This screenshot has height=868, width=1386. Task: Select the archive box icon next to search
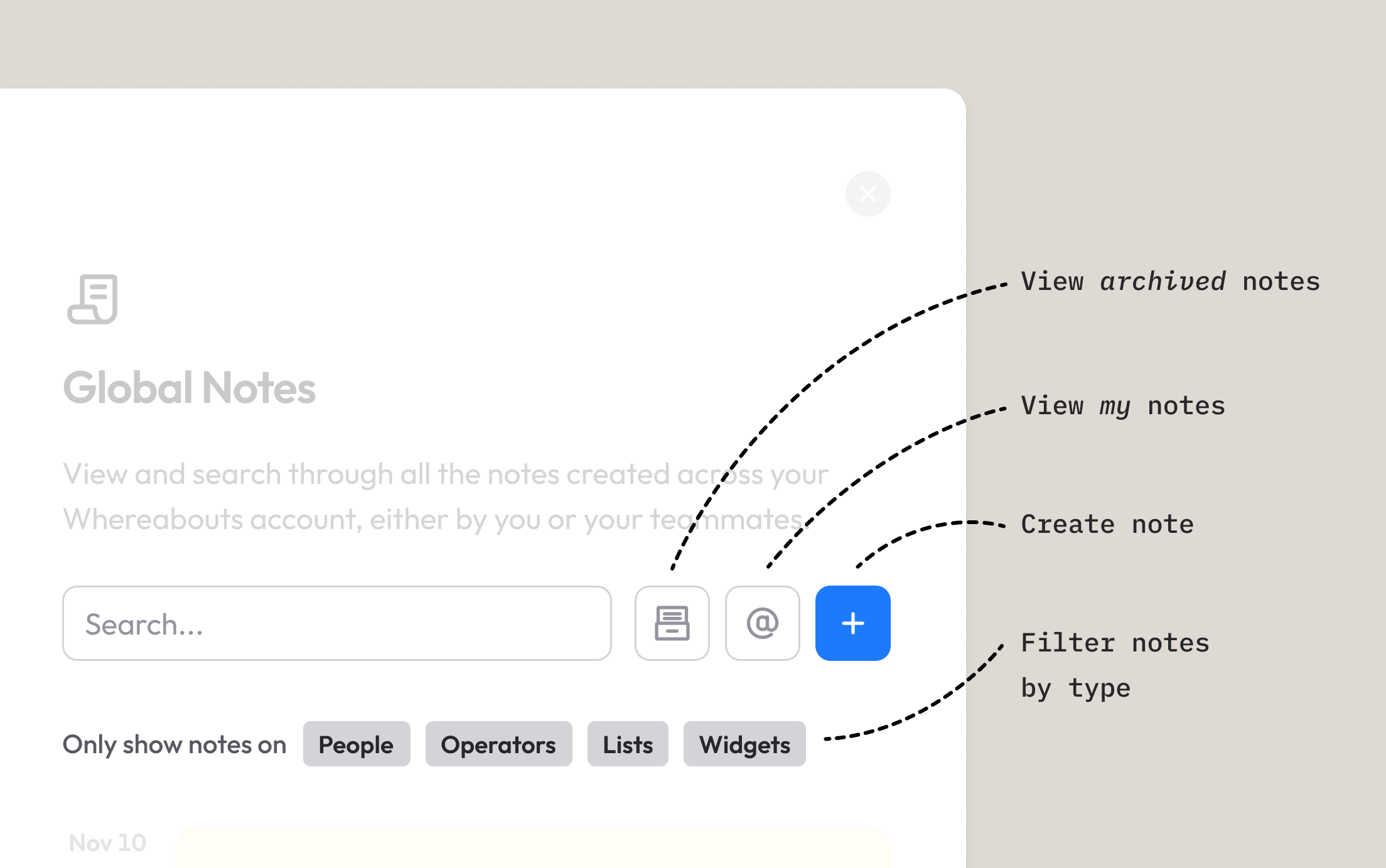point(672,623)
